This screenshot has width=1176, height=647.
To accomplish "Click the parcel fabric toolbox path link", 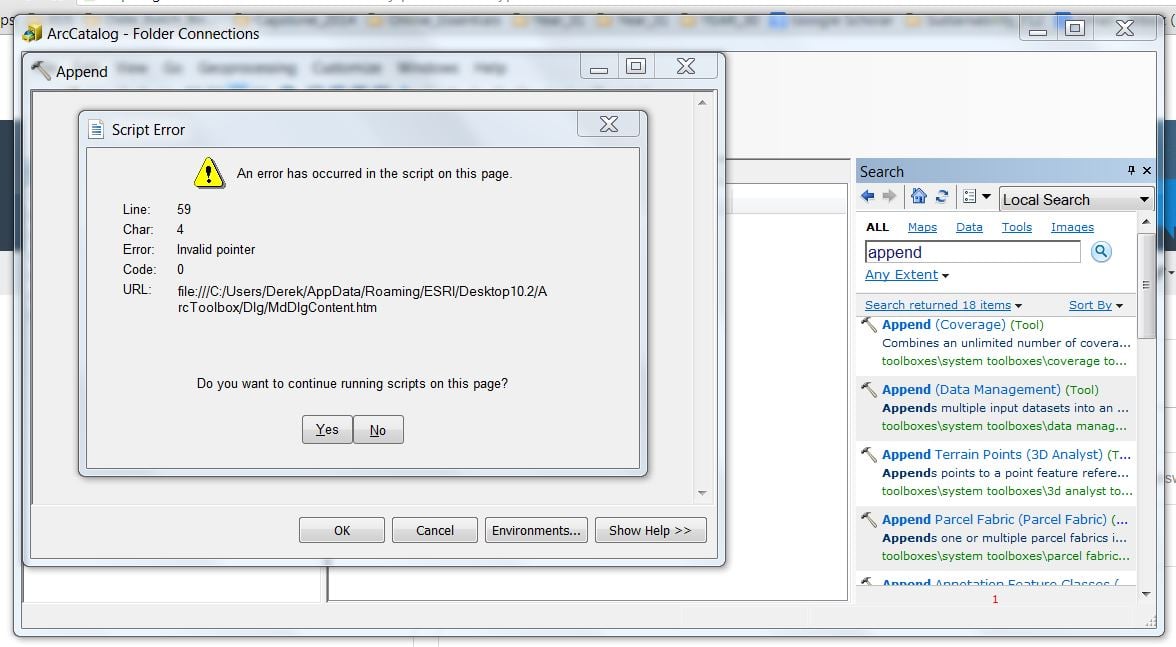I will 1005,556.
